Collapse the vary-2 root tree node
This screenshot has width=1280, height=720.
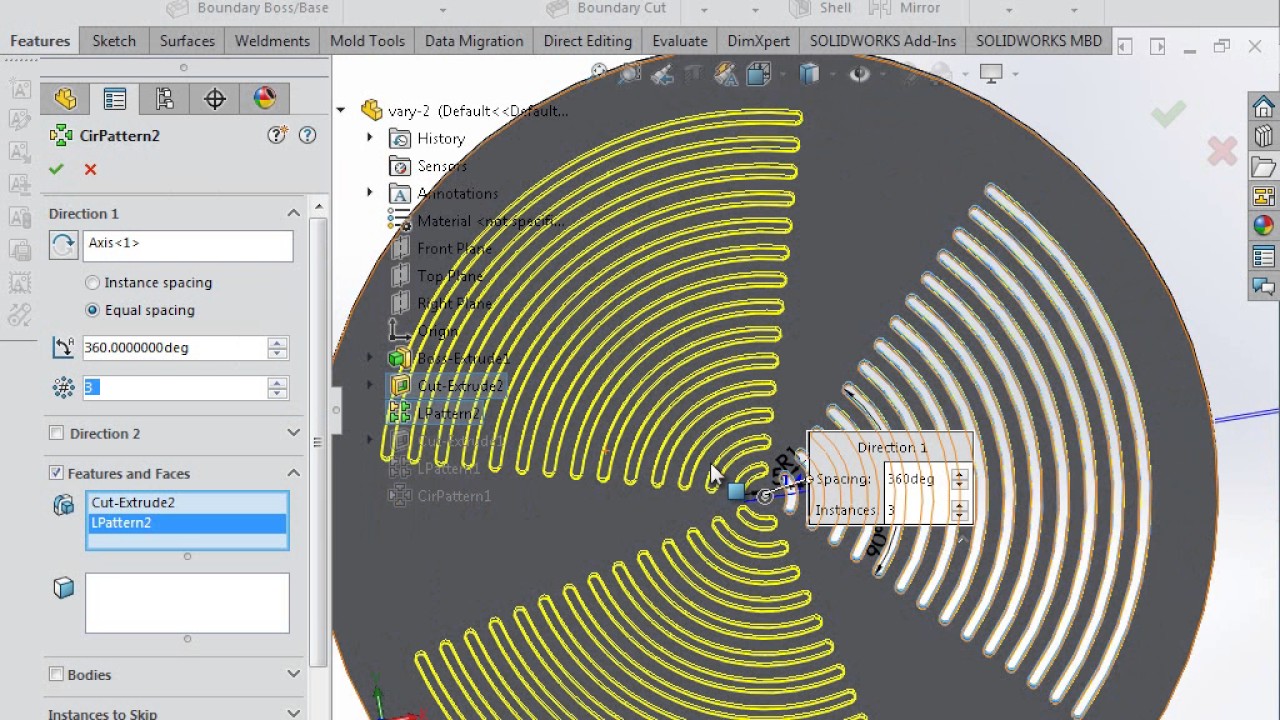click(341, 110)
